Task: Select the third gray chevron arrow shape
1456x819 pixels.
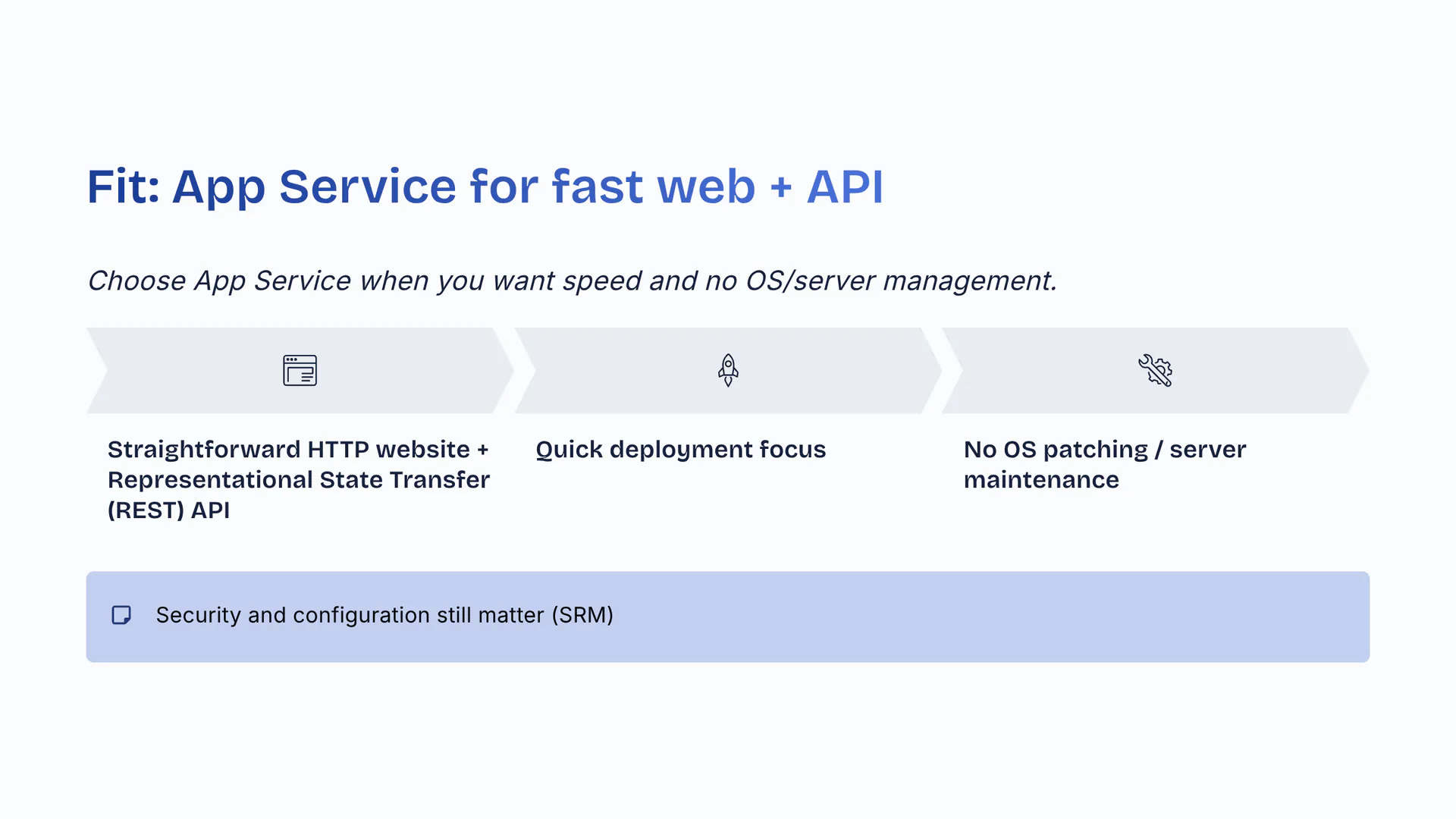Action: 1046,370
